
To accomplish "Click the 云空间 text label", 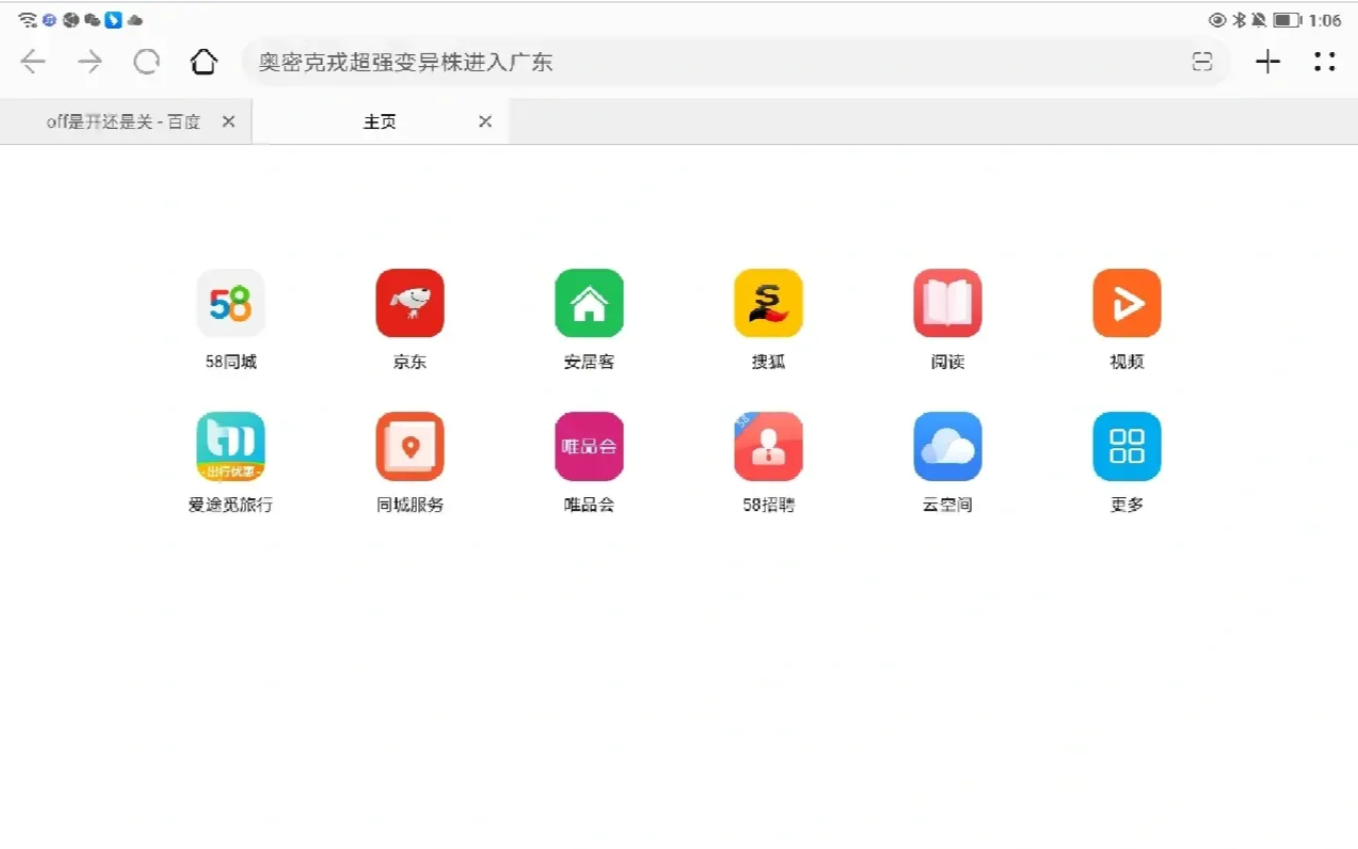I will coord(948,505).
